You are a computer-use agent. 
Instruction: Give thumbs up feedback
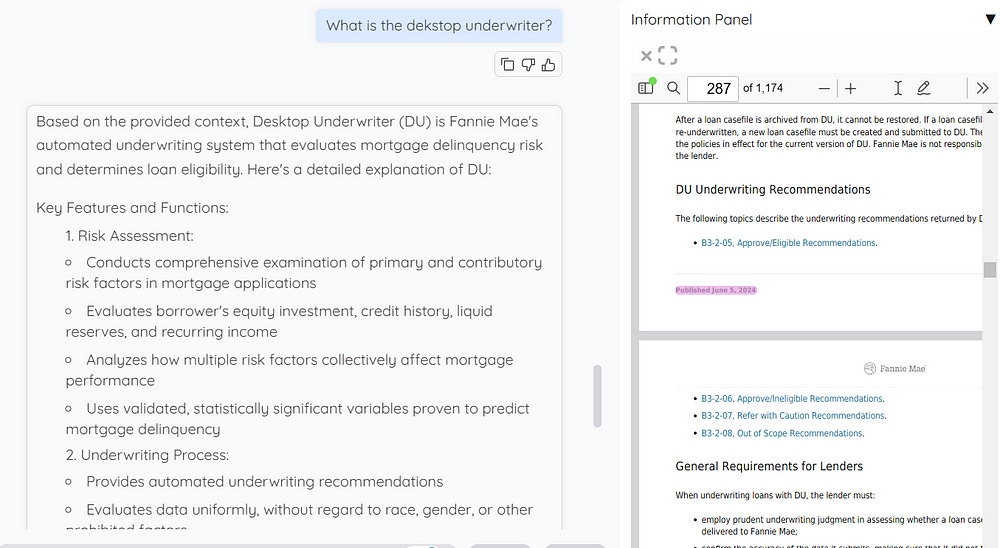click(x=548, y=64)
